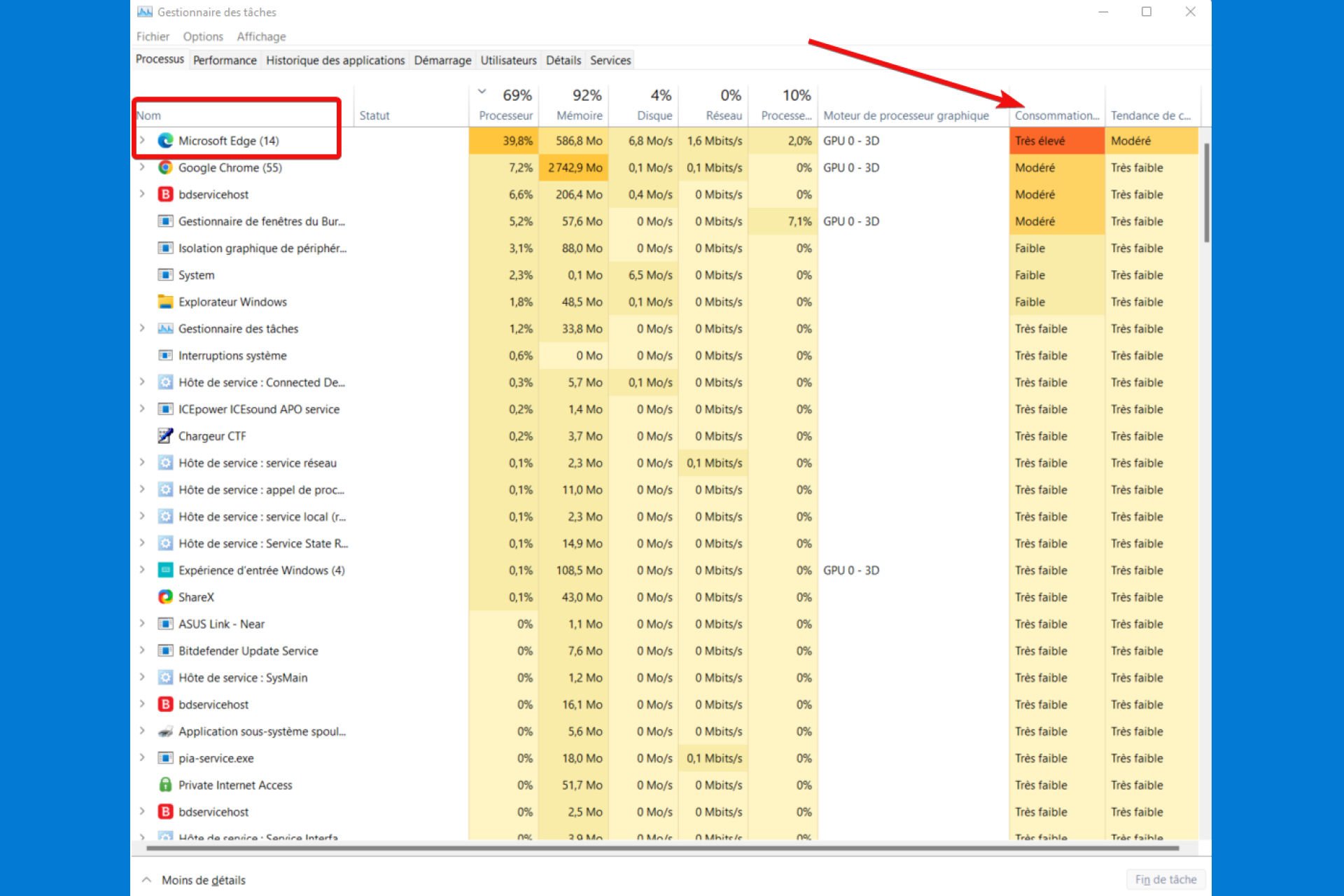Sort by the Disque 4% column header
1344x896 pixels.
coord(644,105)
